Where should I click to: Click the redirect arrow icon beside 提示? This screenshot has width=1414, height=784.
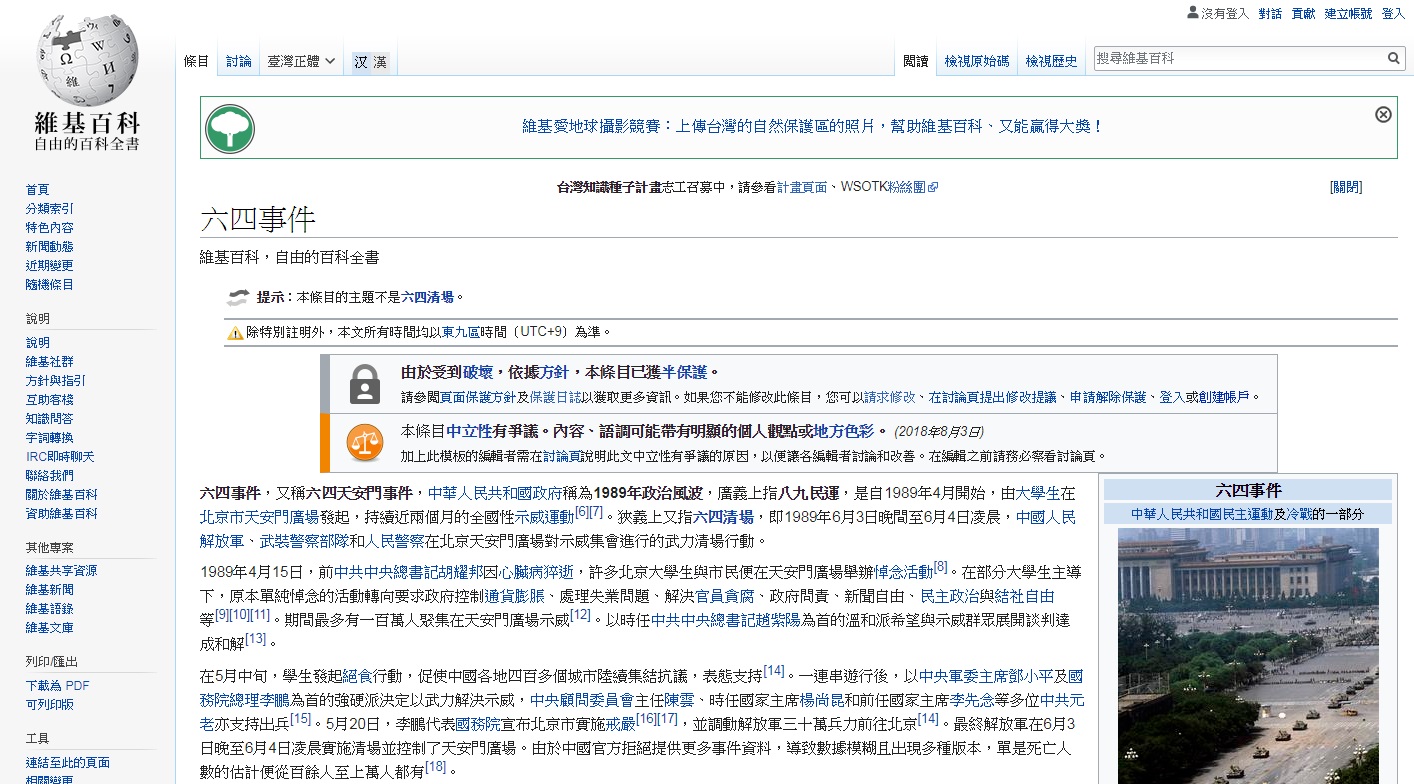[237, 296]
